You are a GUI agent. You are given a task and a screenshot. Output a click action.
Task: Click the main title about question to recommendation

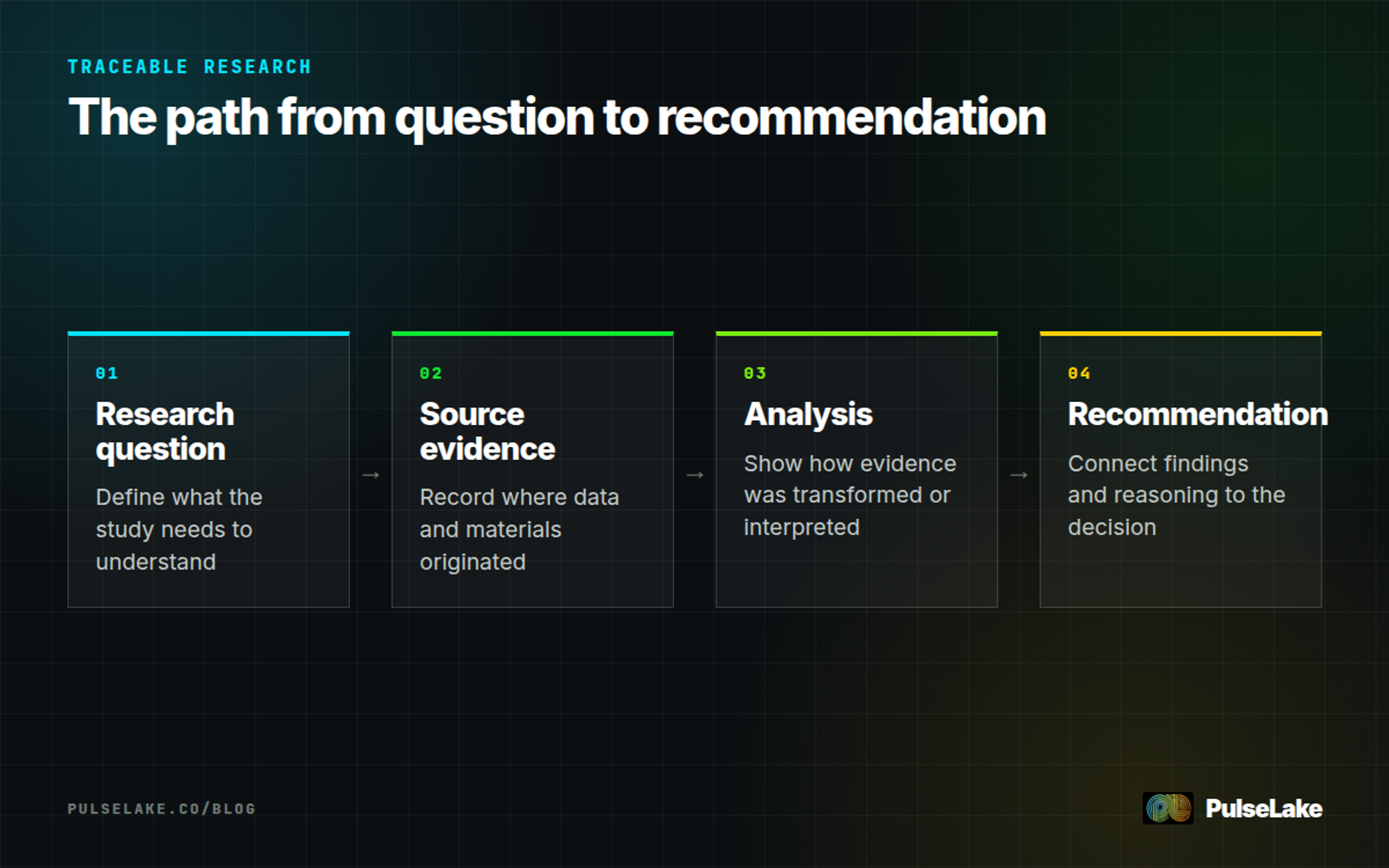point(557,118)
